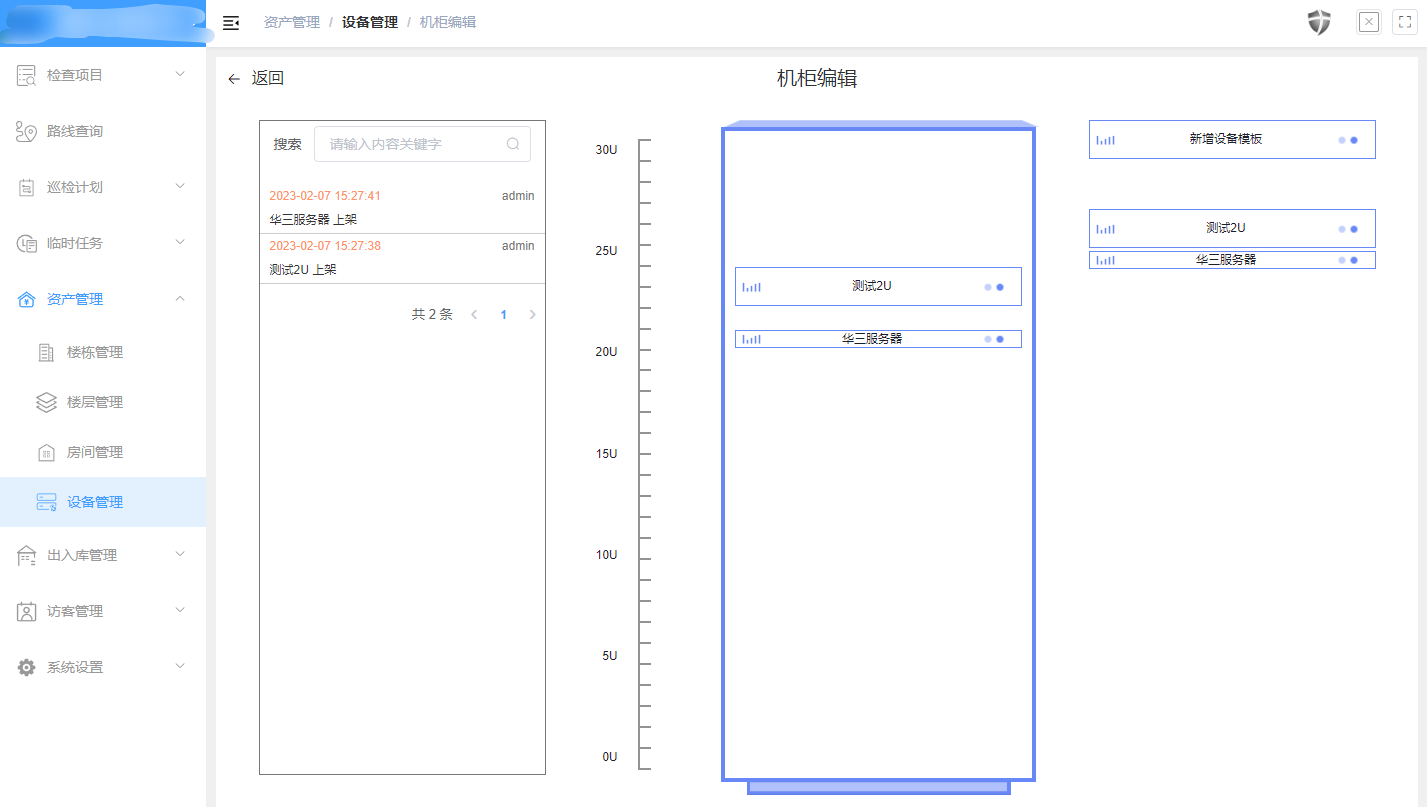
Task: Expand the 系统设置 menu chevron
Action: tap(180, 666)
